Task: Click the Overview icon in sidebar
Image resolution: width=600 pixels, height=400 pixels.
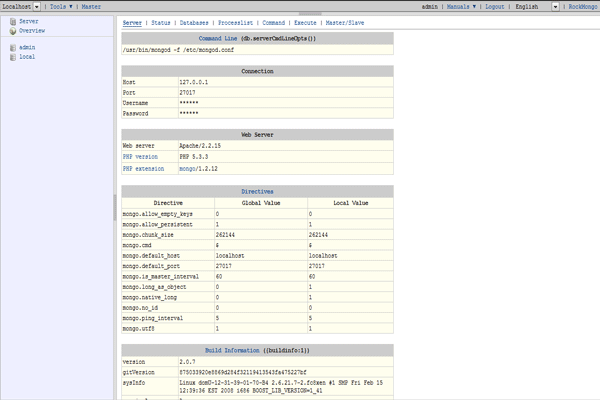Action: click(x=13, y=31)
